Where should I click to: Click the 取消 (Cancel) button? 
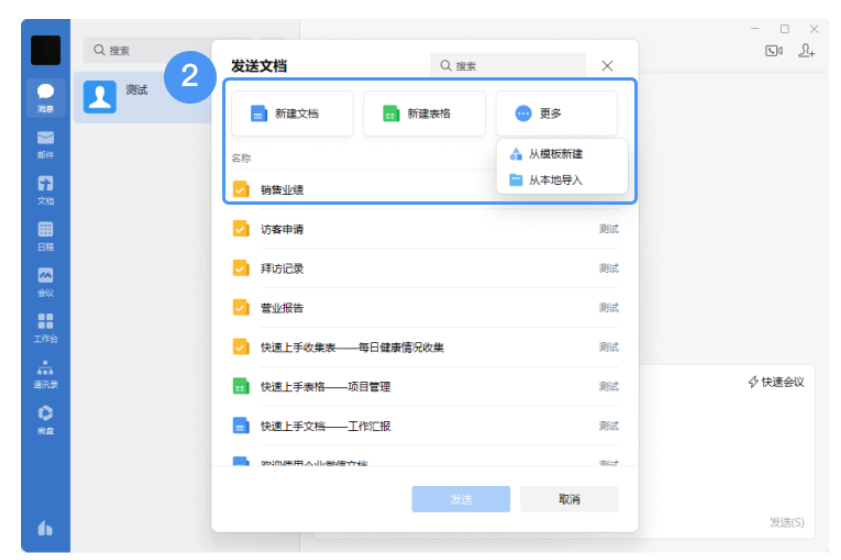click(569, 499)
